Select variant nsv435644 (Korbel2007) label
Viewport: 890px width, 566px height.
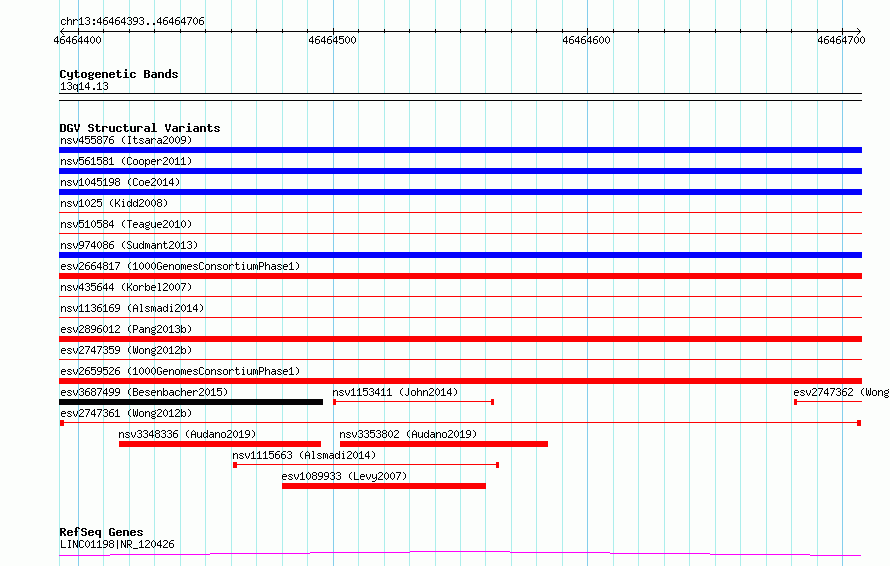point(126,287)
